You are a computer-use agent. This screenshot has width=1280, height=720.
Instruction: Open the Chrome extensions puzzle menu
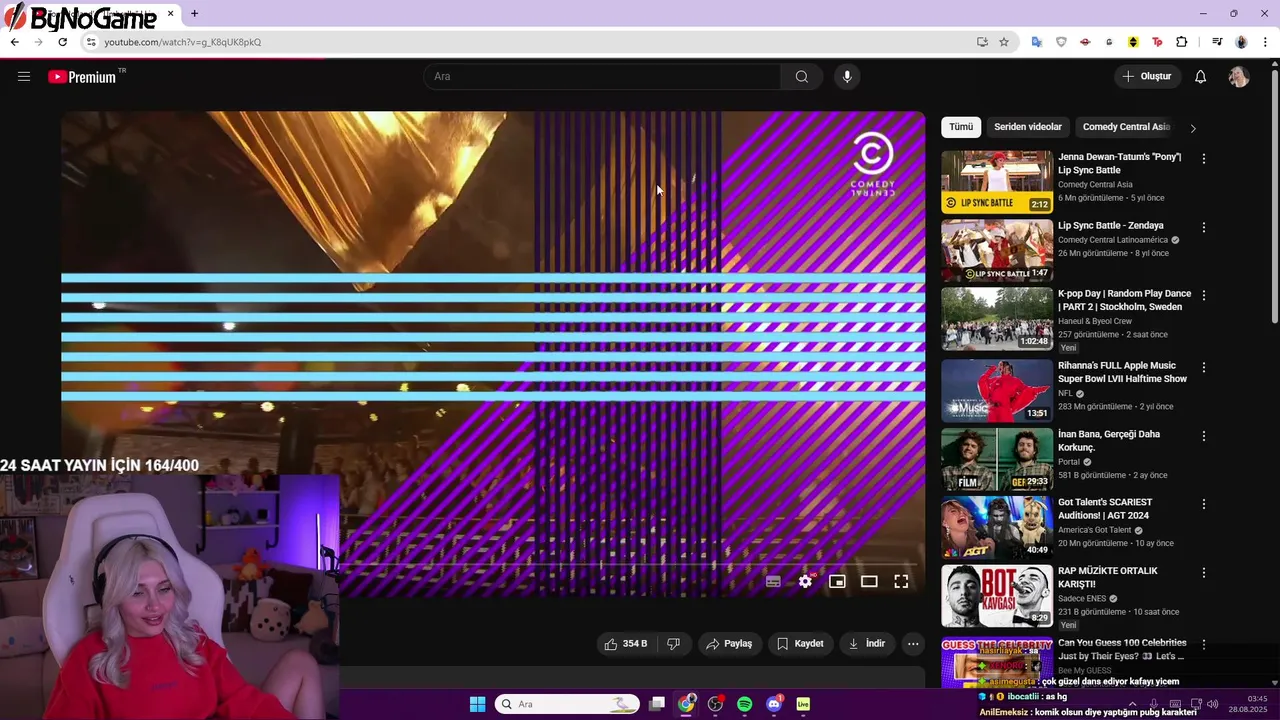click(x=1181, y=42)
